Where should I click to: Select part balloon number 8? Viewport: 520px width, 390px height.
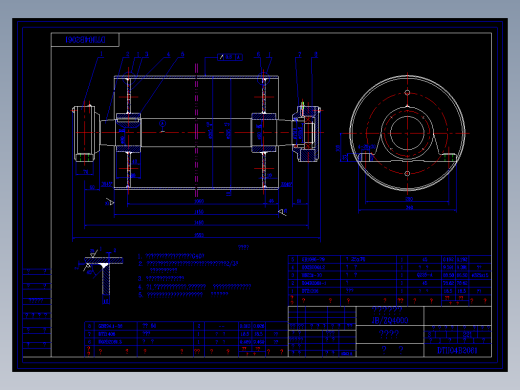[x=316, y=54]
